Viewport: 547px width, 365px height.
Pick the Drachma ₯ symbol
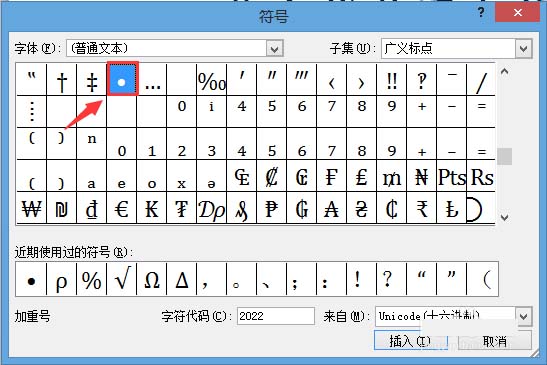(x=212, y=208)
